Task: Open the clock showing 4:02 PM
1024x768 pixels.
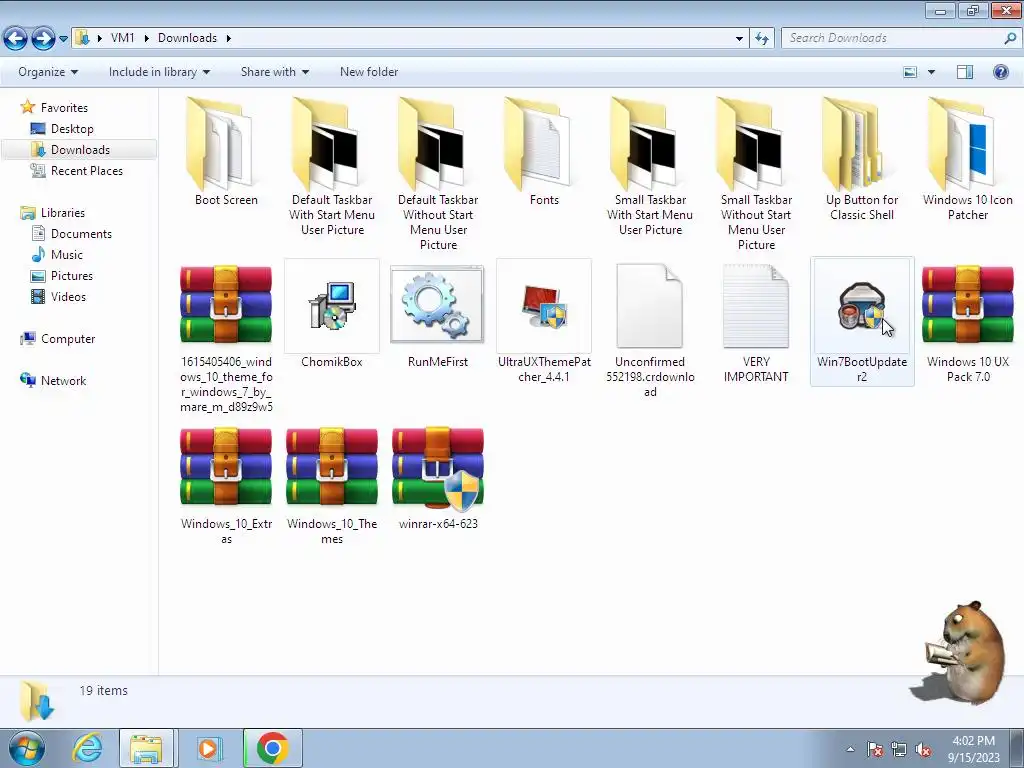Action: pyautogui.click(x=974, y=749)
